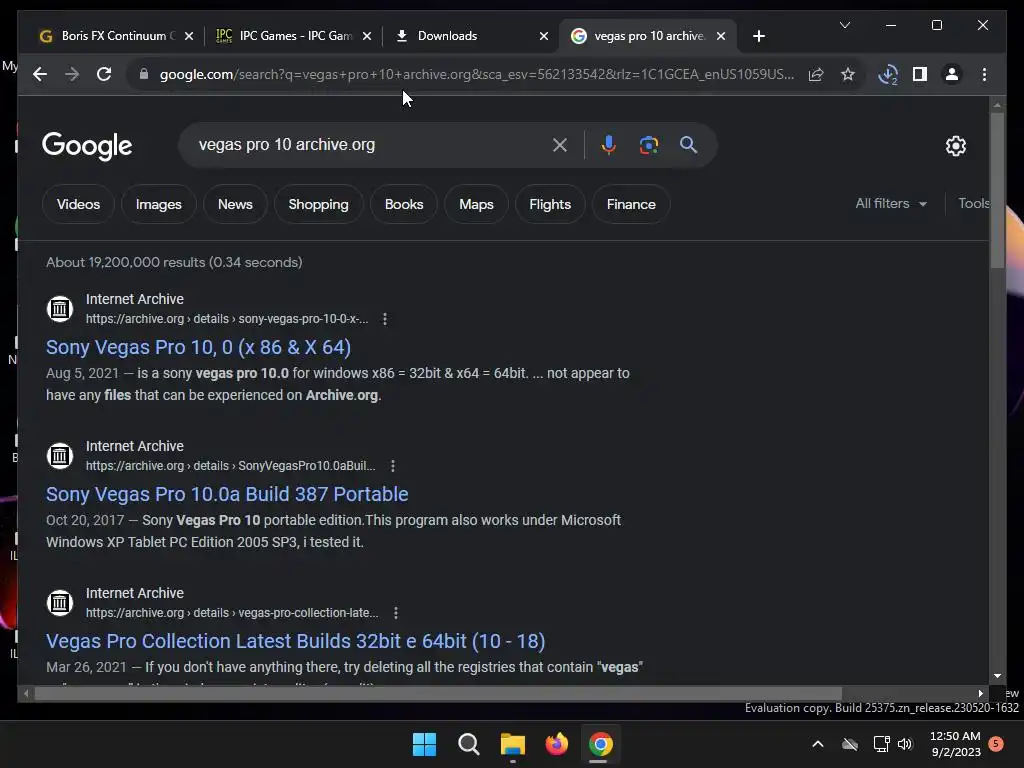Open the Chrome downloads indicator icon
The height and width of the screenshot is (768, 1024).
(x=888, y=74)
